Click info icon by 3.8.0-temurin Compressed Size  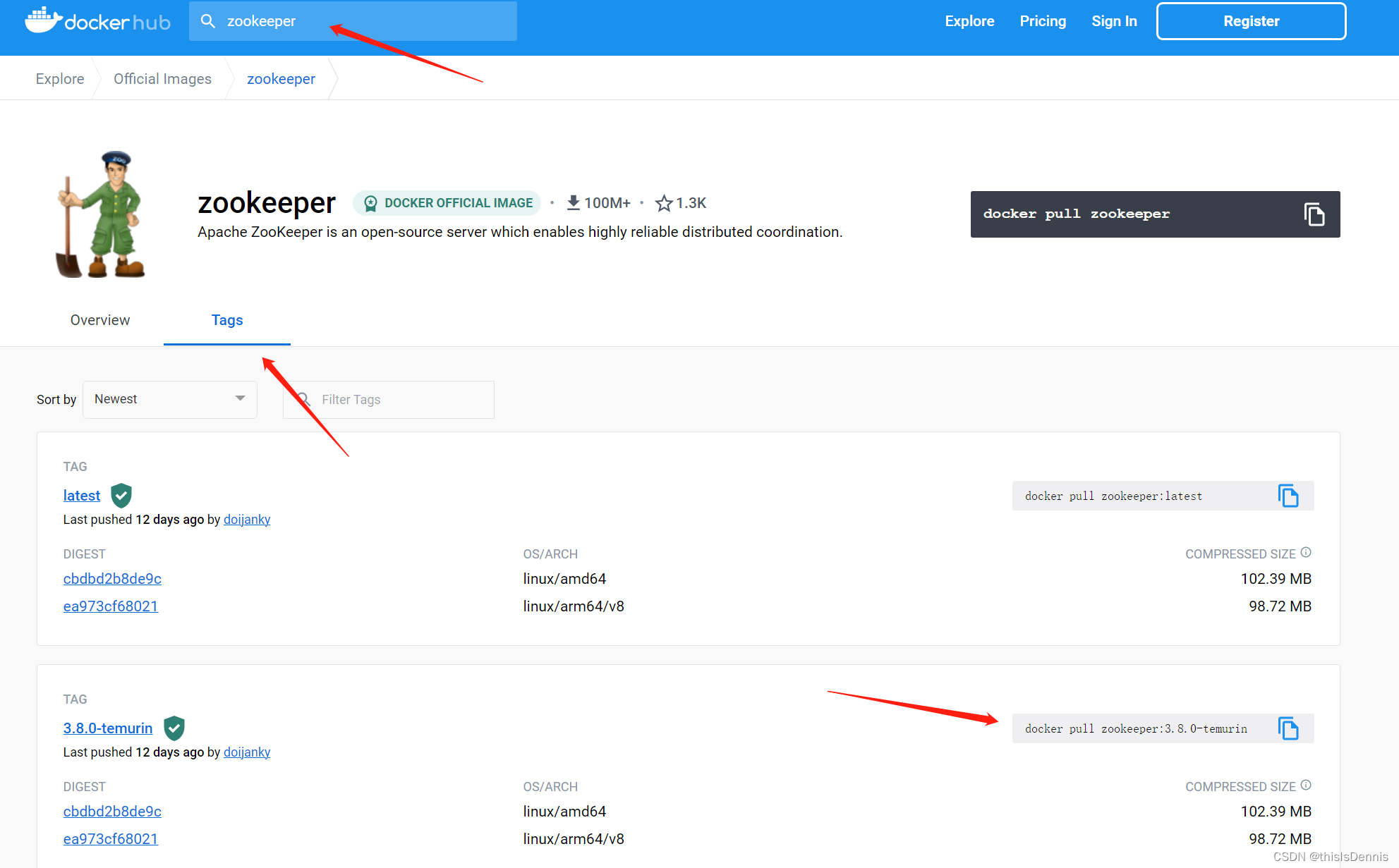coord(1306,785)
